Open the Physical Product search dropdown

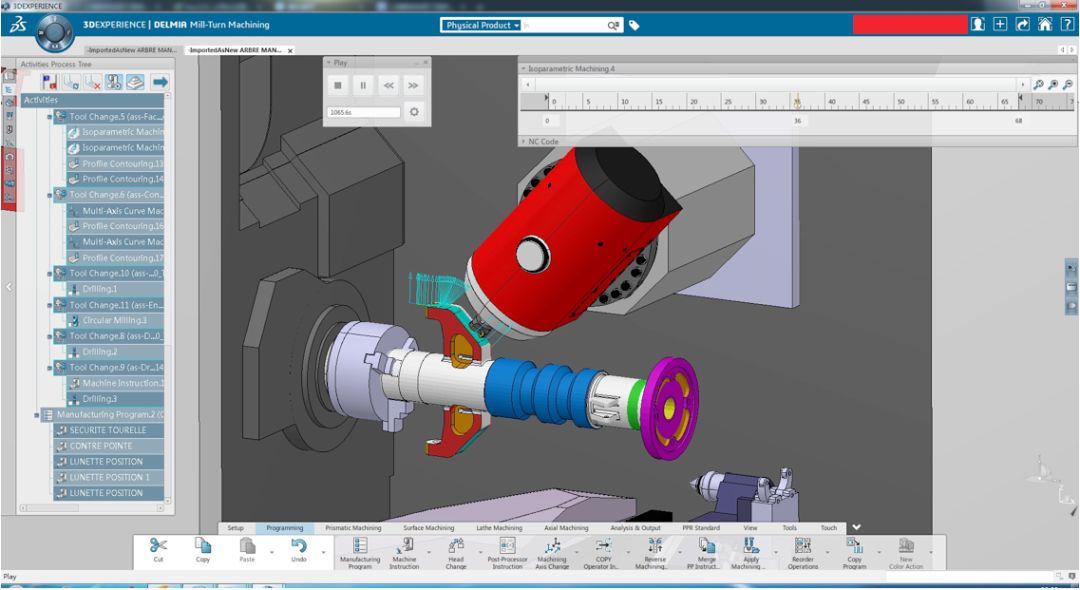[481, 25]
